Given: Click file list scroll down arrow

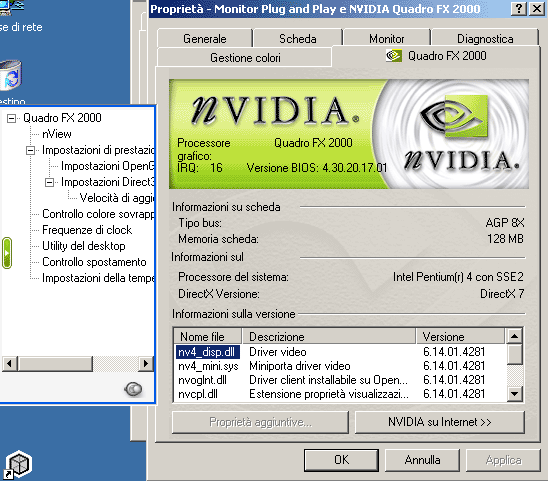Looking at the screenshot, I should tap(514, 394).
